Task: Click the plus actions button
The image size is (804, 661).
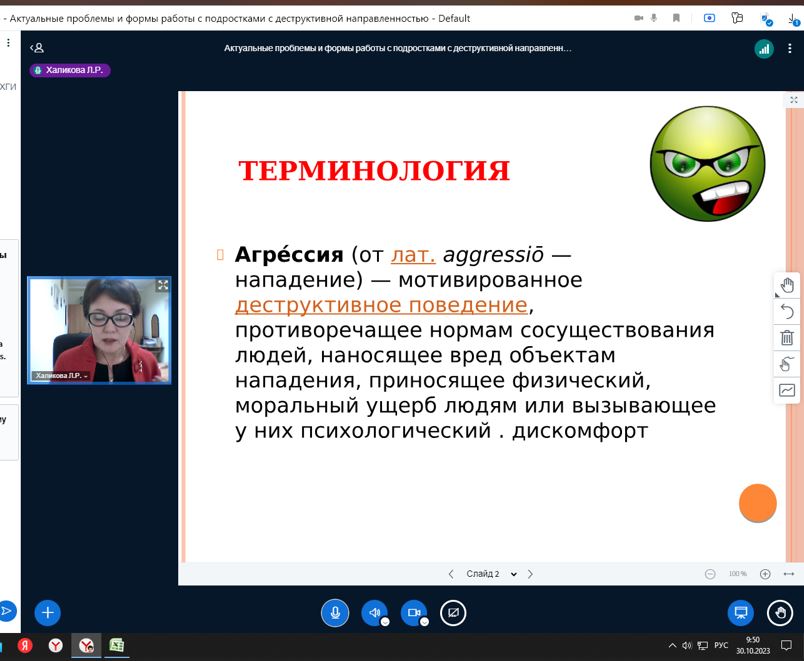Action: [x=47, y=612]
